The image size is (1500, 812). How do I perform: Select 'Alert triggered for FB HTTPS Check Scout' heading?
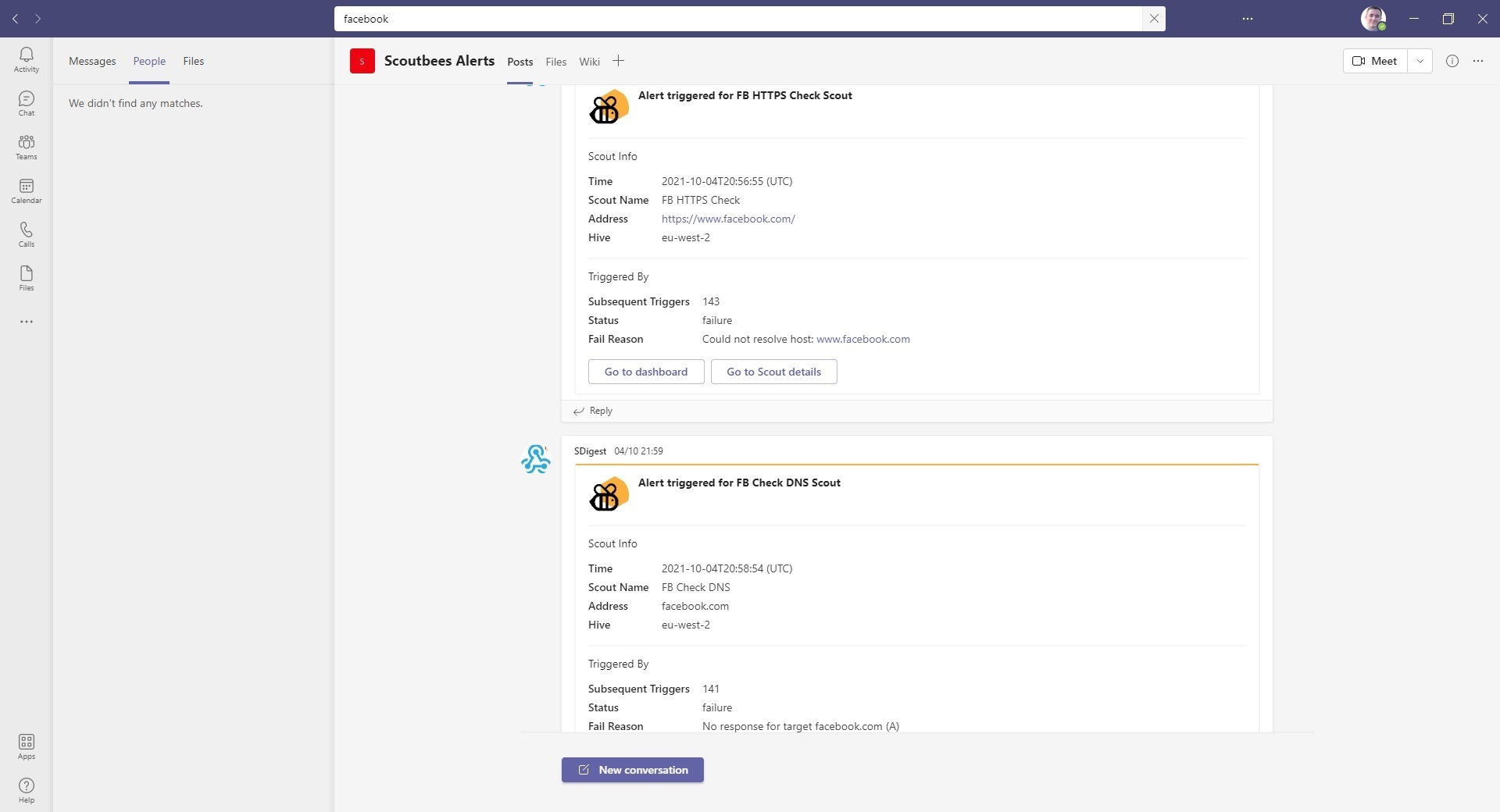coord(745,95)
